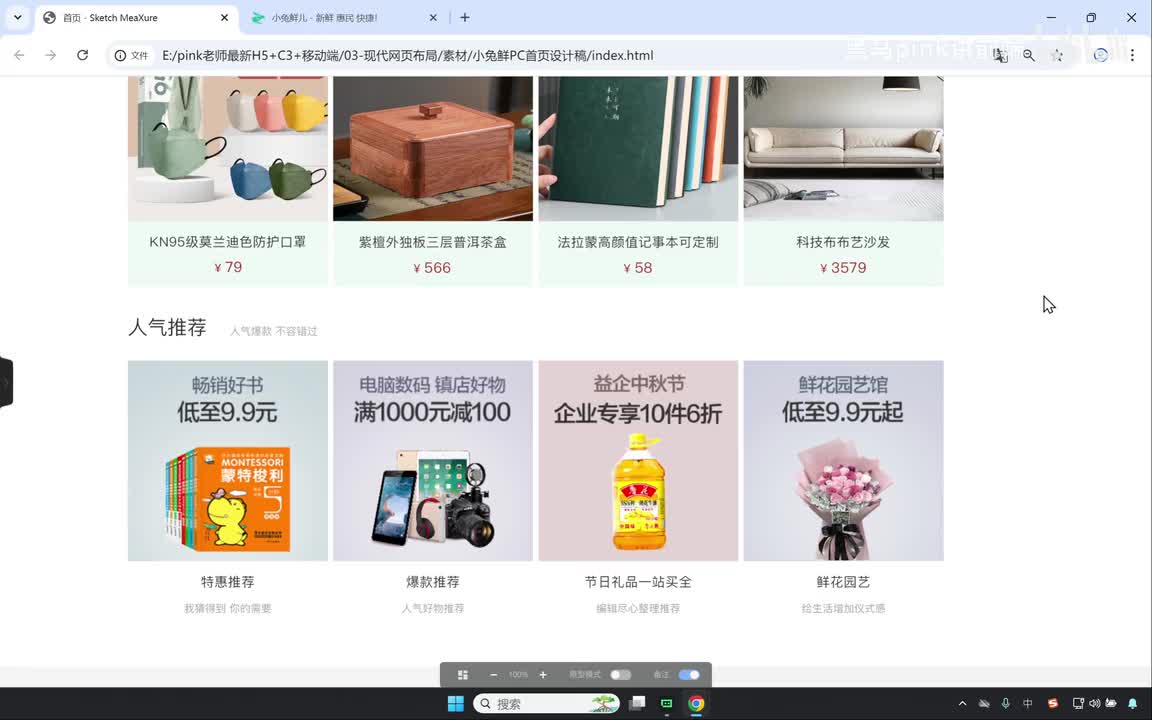Click the 人气推荐 section heading
Screen dimensions: 1152x720
(x=168, y=327)
